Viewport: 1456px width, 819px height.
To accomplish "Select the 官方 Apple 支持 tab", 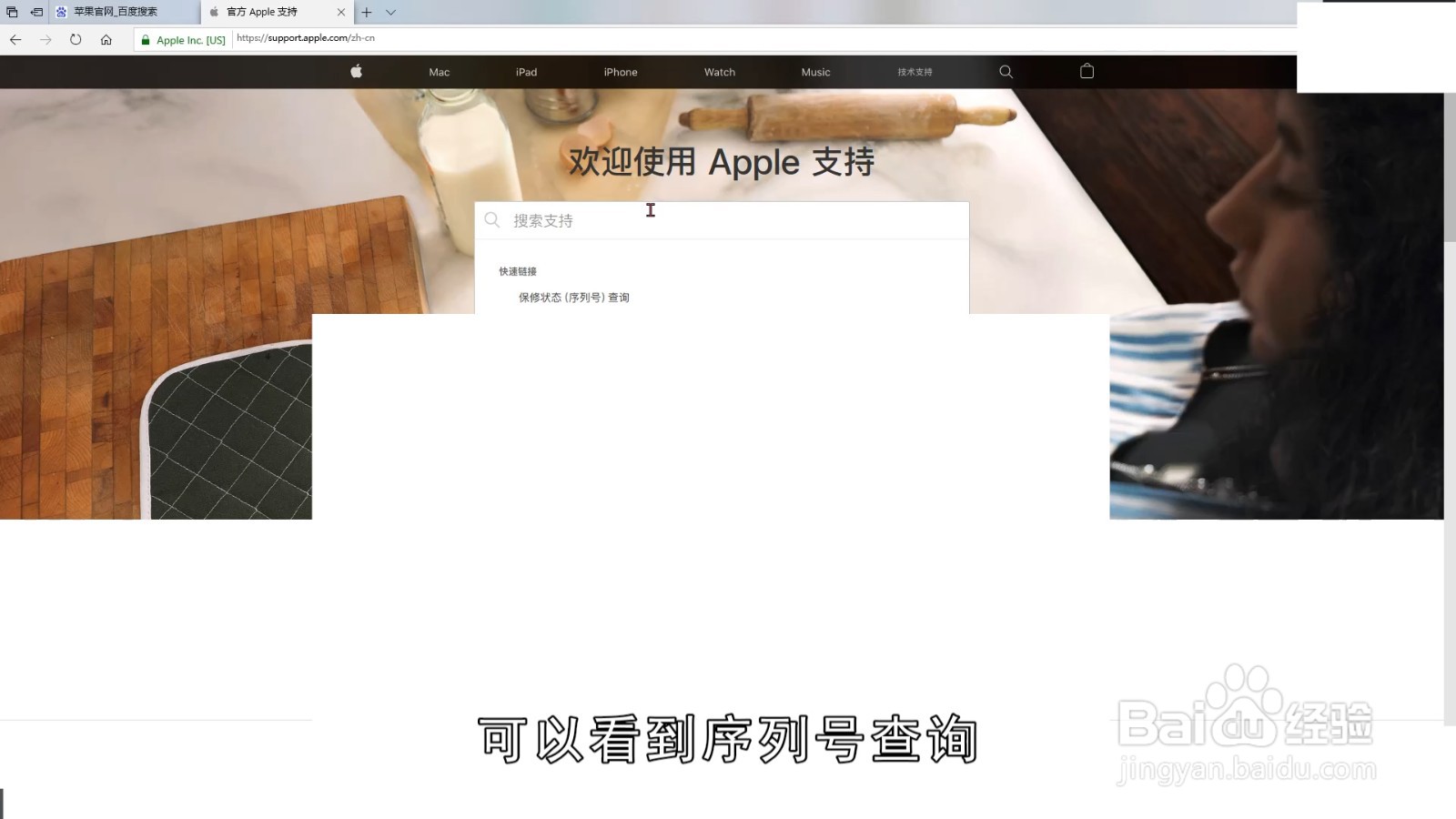I will (264, 12).
